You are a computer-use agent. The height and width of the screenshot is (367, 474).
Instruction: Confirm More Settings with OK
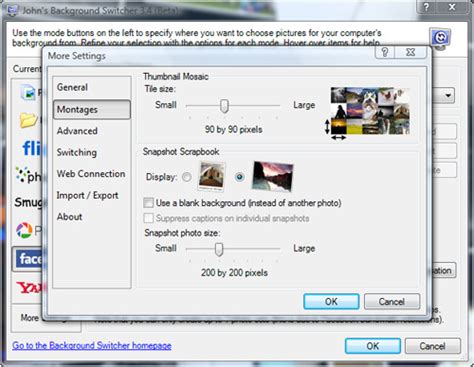pos(331,302)
